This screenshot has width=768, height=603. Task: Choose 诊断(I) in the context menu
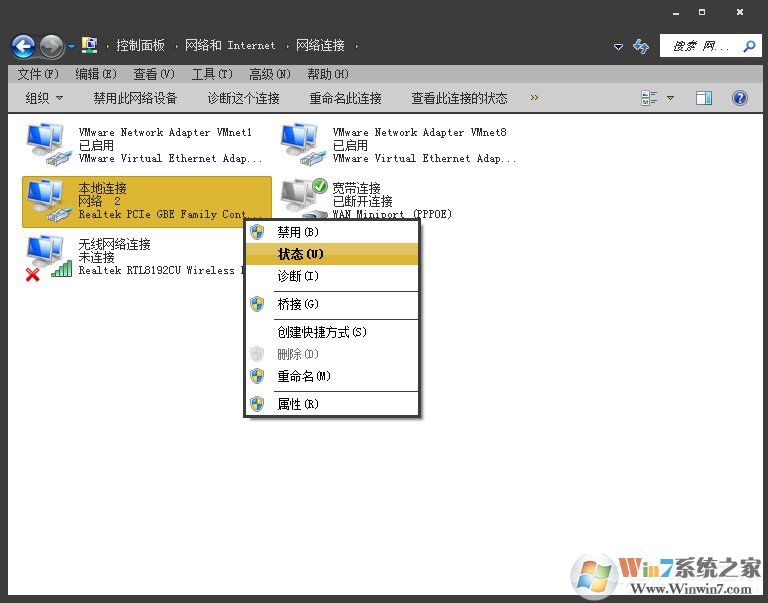332,276
